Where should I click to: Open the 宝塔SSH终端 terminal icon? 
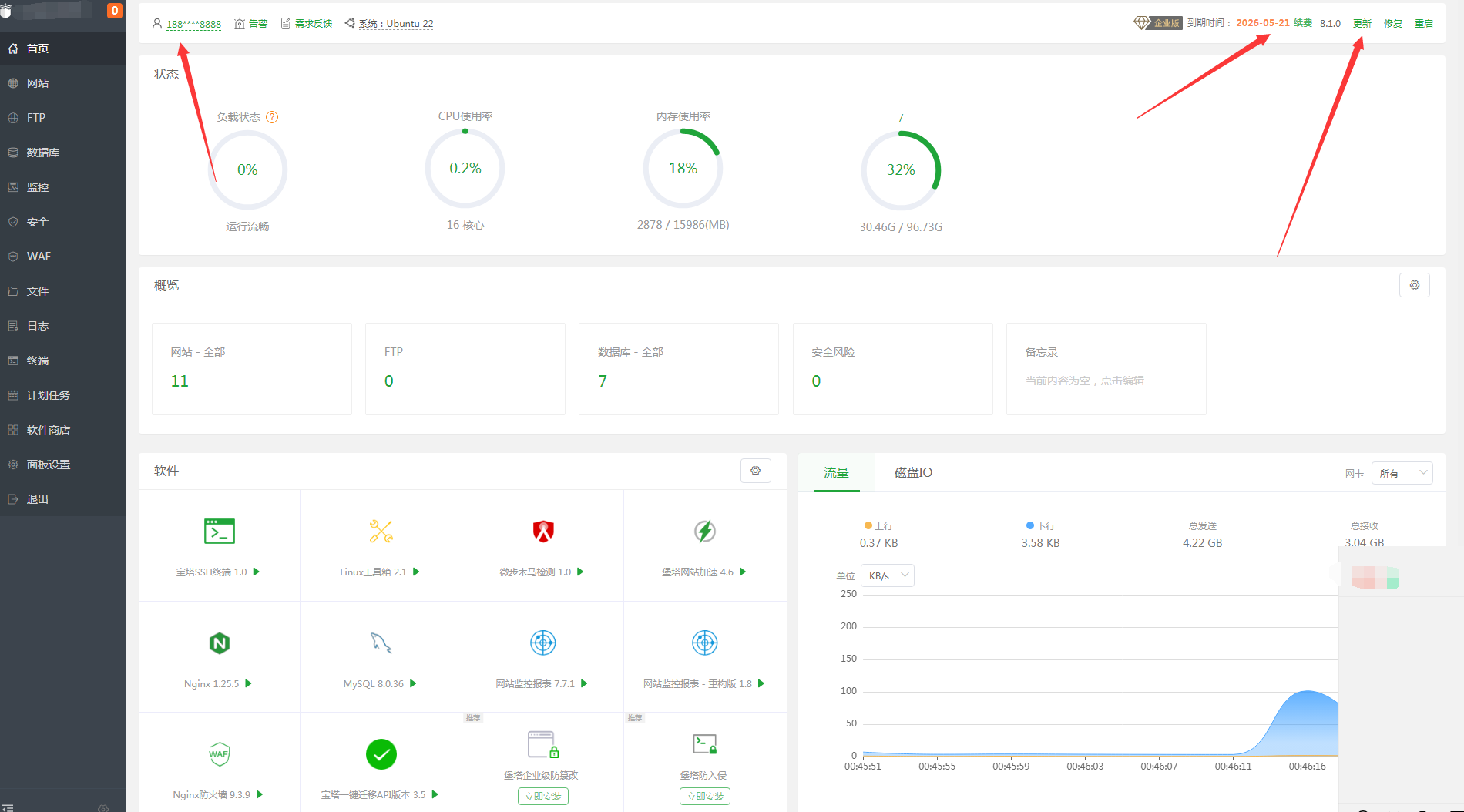(x=219, y=532)
